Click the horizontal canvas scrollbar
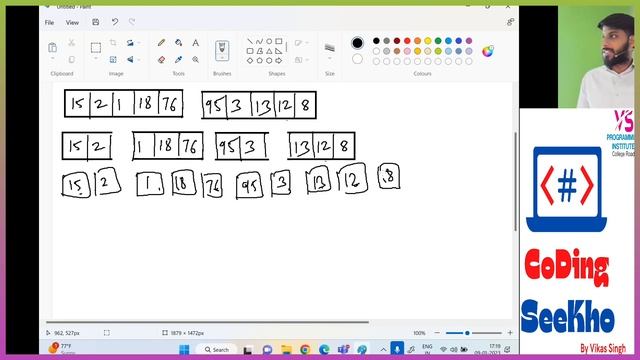 (207, 322)
